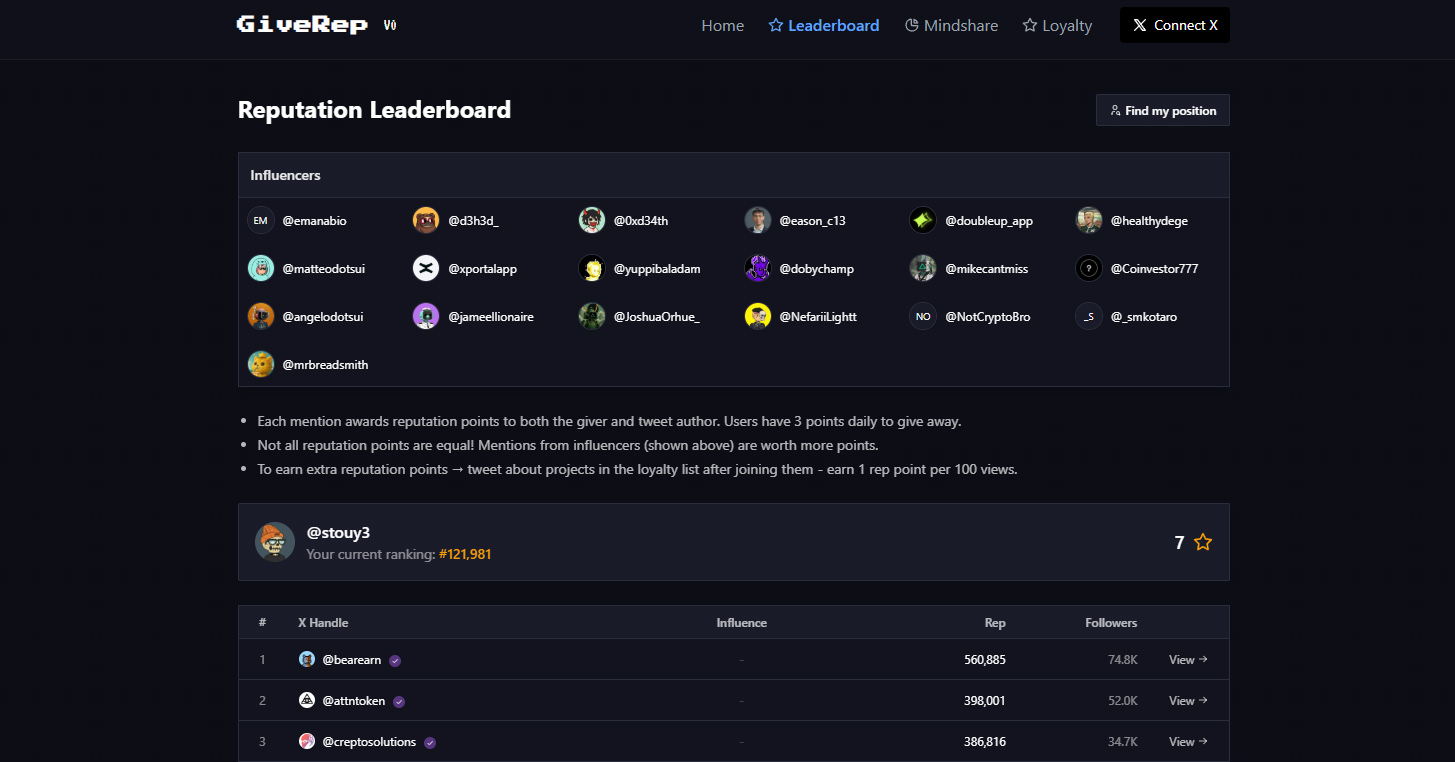The height and width of the screenshot is (762, 1455).
Task: Click your current ranking #121,981
Action: (465, 553)
